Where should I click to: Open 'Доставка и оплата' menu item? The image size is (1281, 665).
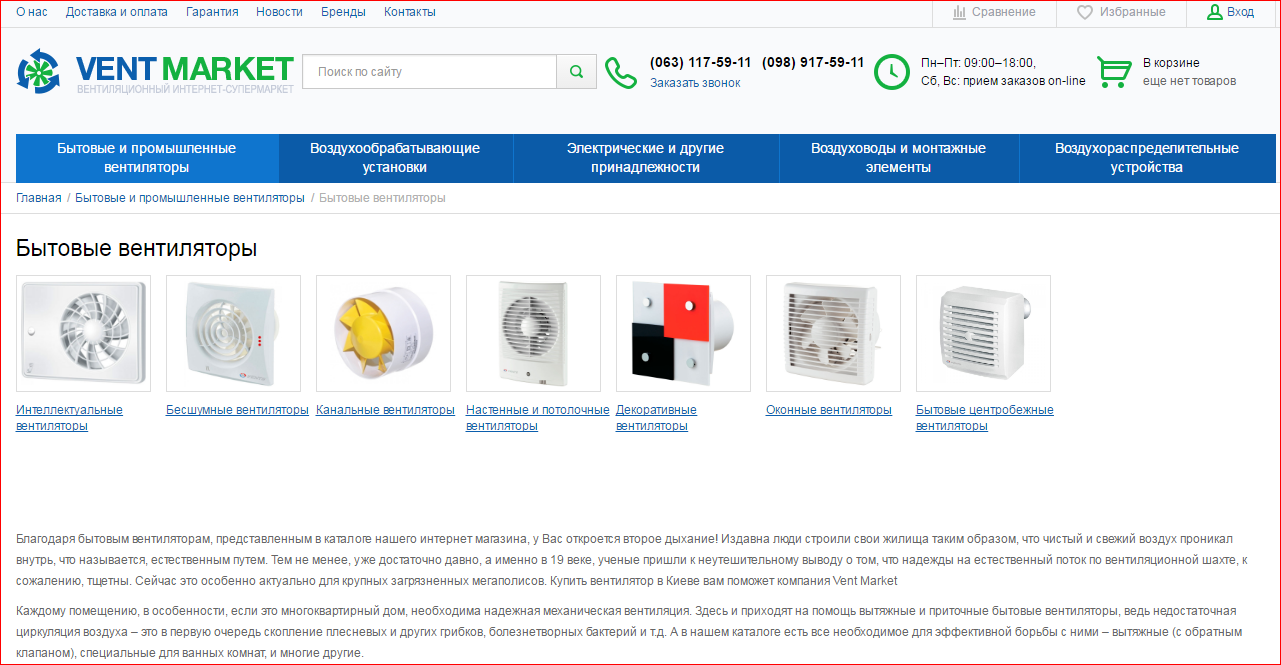tap(117, 12)
